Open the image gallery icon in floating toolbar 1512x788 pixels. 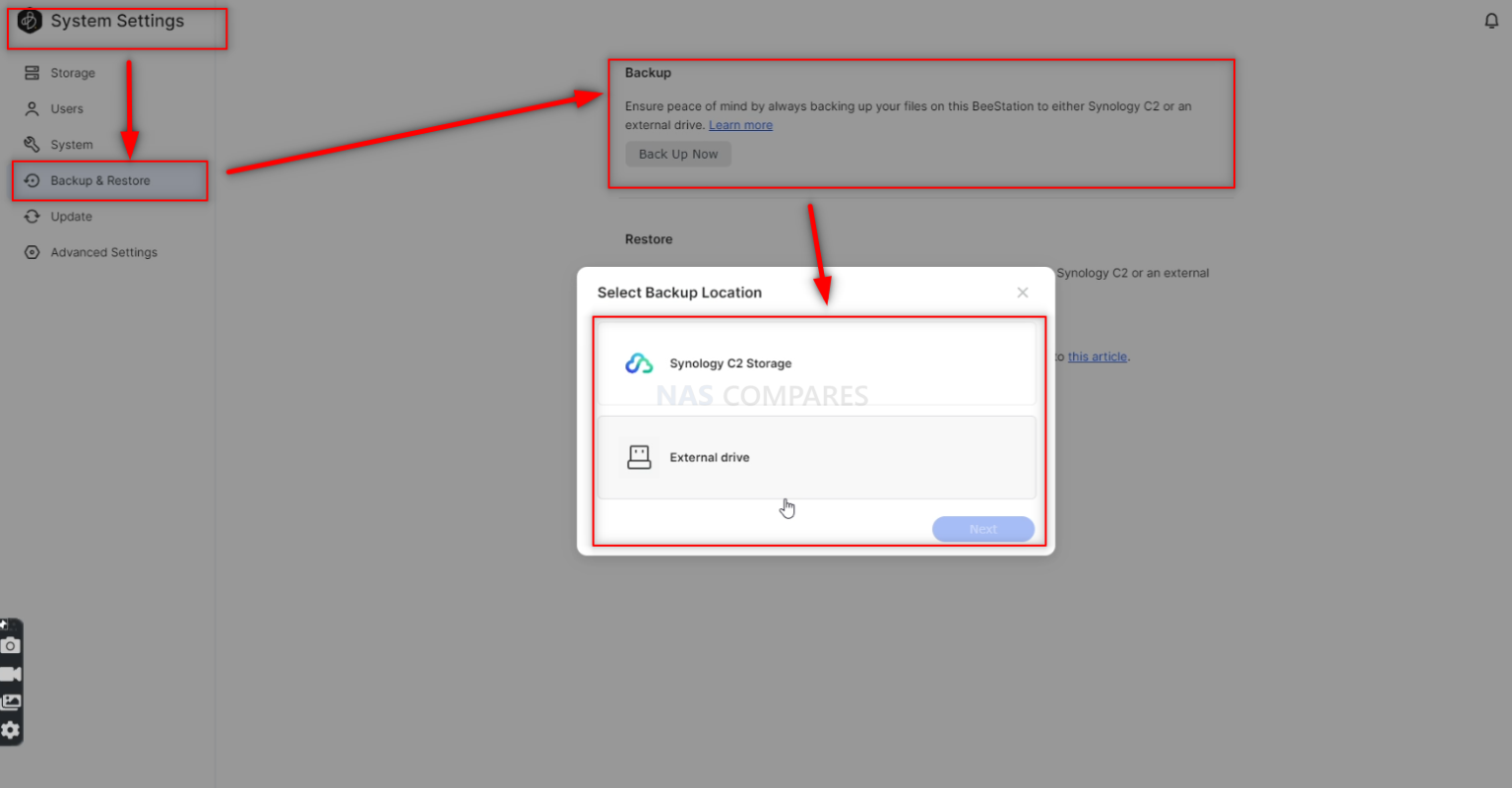[x=10, y=701]
